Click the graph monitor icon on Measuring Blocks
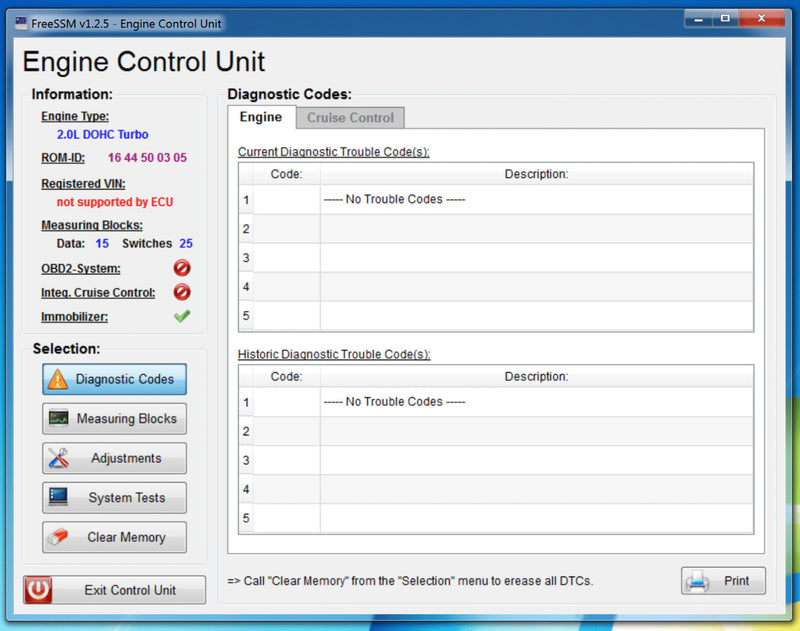Screen dimensions: 800x631 click(x=59, y=418)
